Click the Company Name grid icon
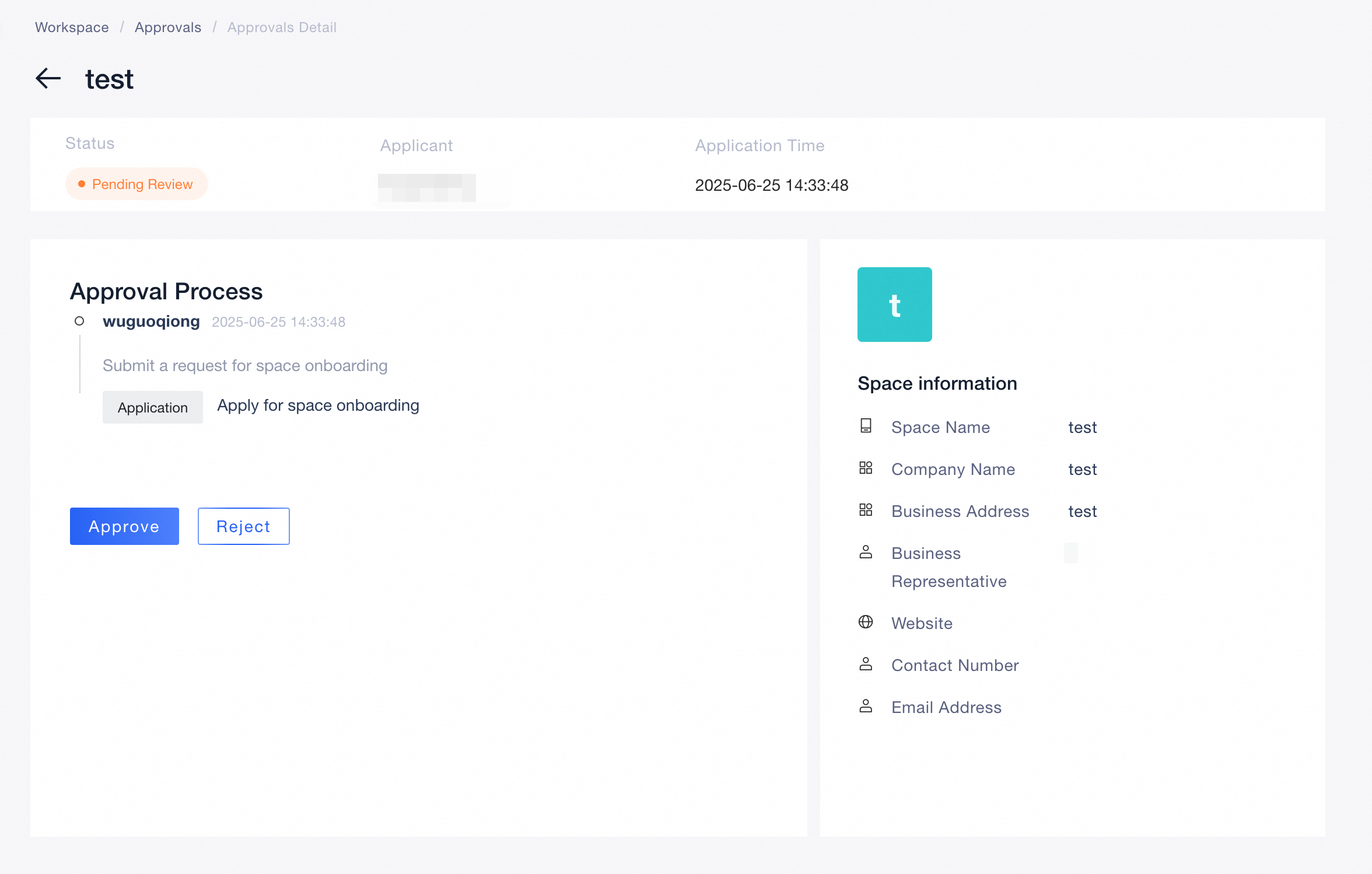The width and height of the screenshot is (1372, 874). tap(866, 468)
